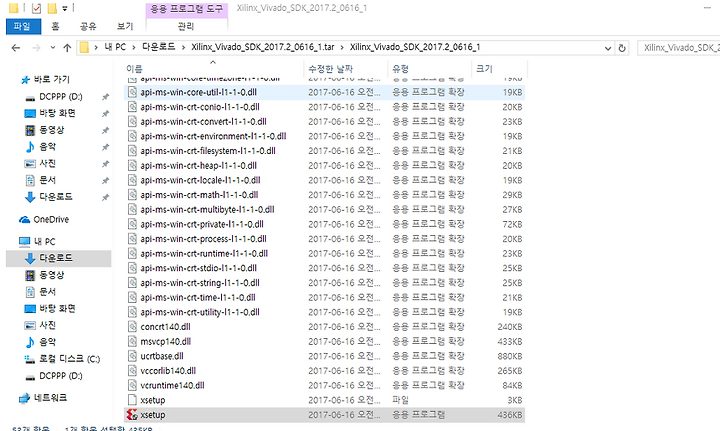Refresh the current folder view
The image size is (720, 431).
pyautogui.click(x=622, y=48)
